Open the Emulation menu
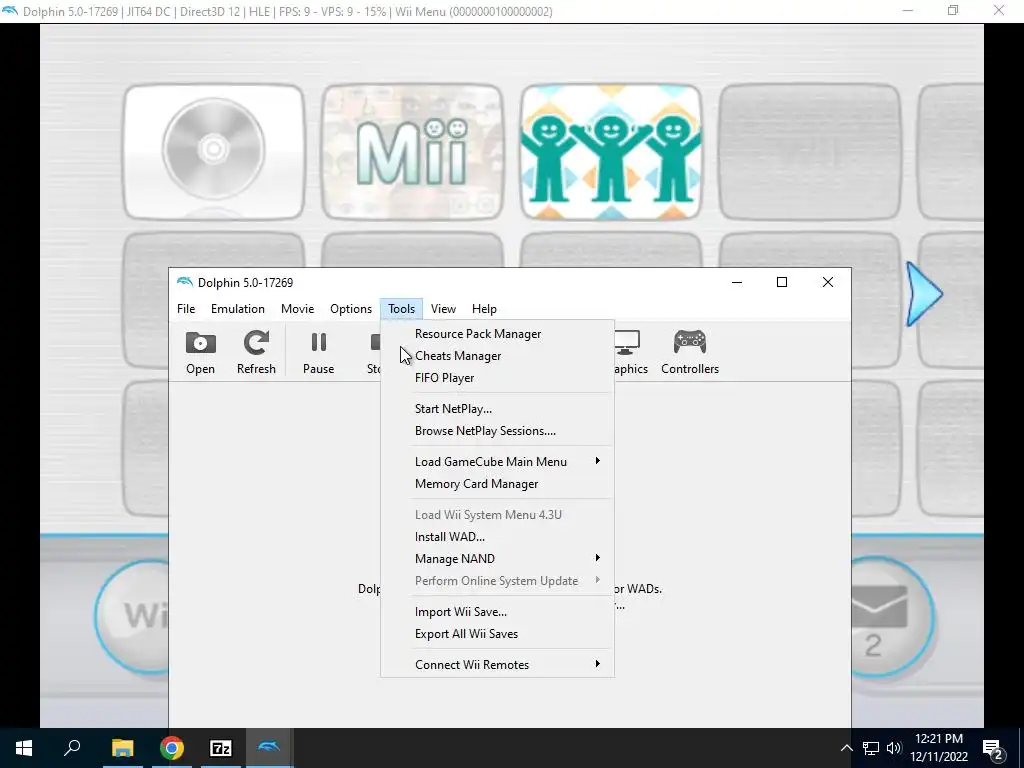This screenshot has height=768, width=1024. [x=238, y=309]
